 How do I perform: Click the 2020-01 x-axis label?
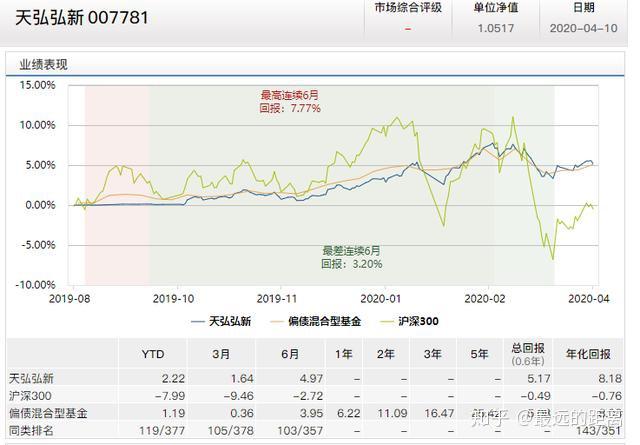click(x=381, y=299)
